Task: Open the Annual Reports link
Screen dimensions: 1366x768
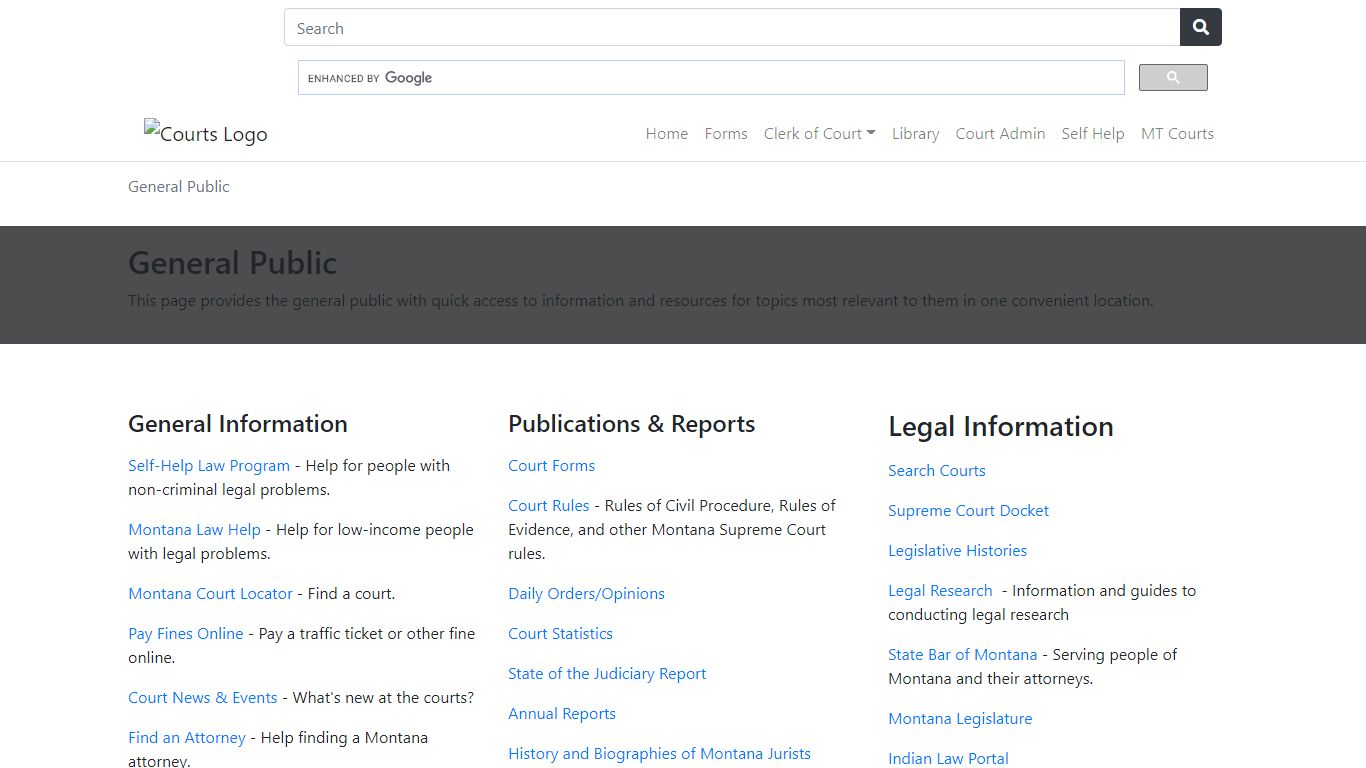Action: (x=562, y=714)
